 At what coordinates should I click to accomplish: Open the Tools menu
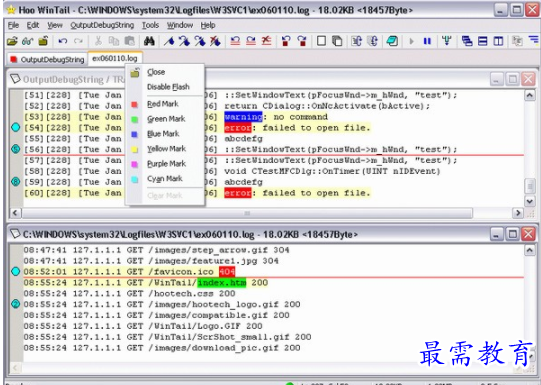click(x=150, y=25)
